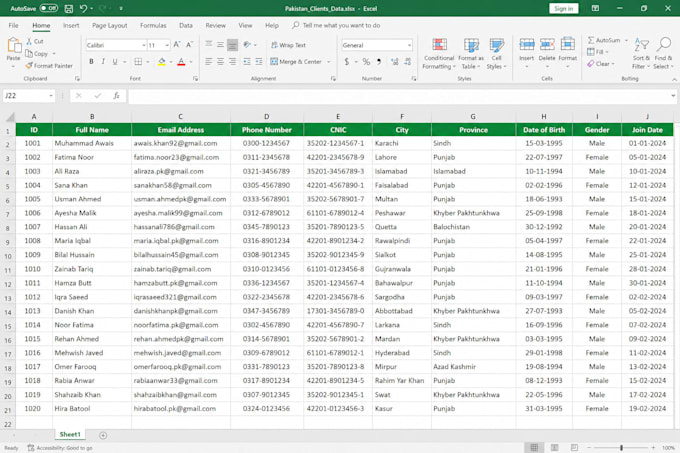Switch to Page Layout view in status bar
The image size is (680, 453).
pos(554,447)
